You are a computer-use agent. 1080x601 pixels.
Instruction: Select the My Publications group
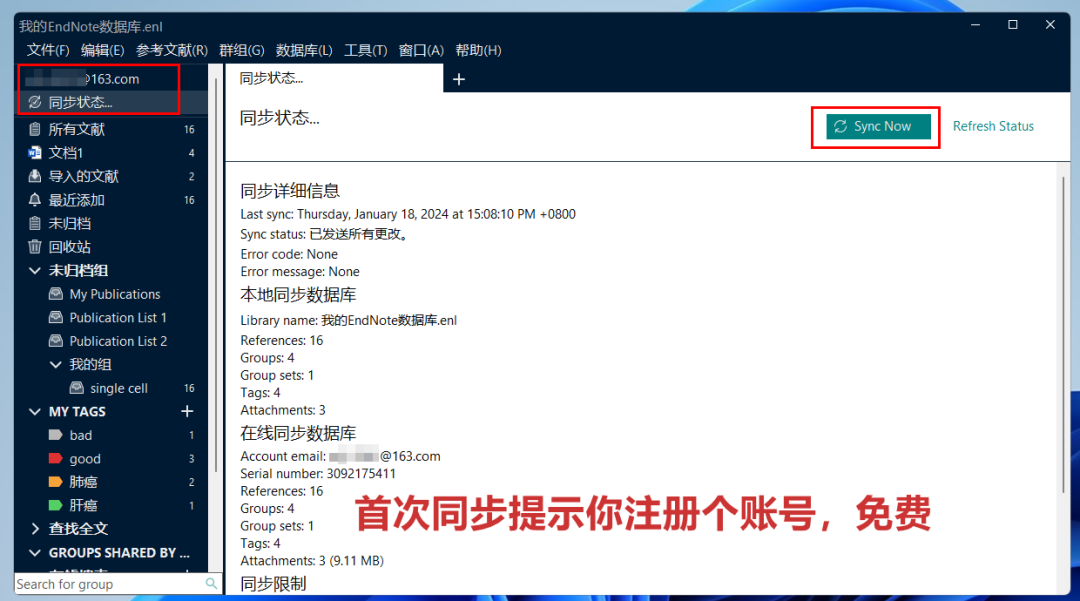tap(111, 294)
